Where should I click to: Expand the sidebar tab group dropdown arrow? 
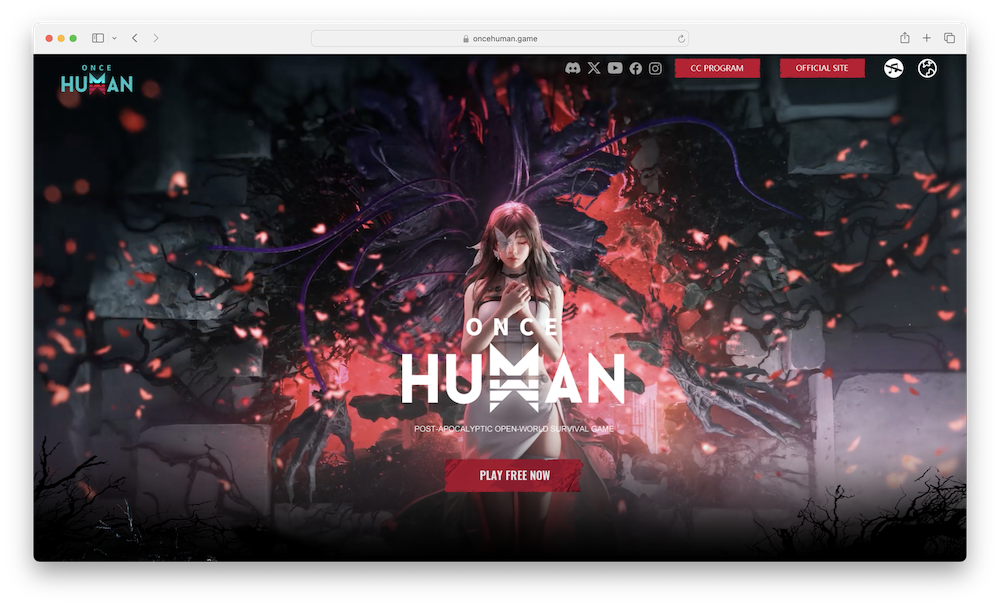coord(114,38)
